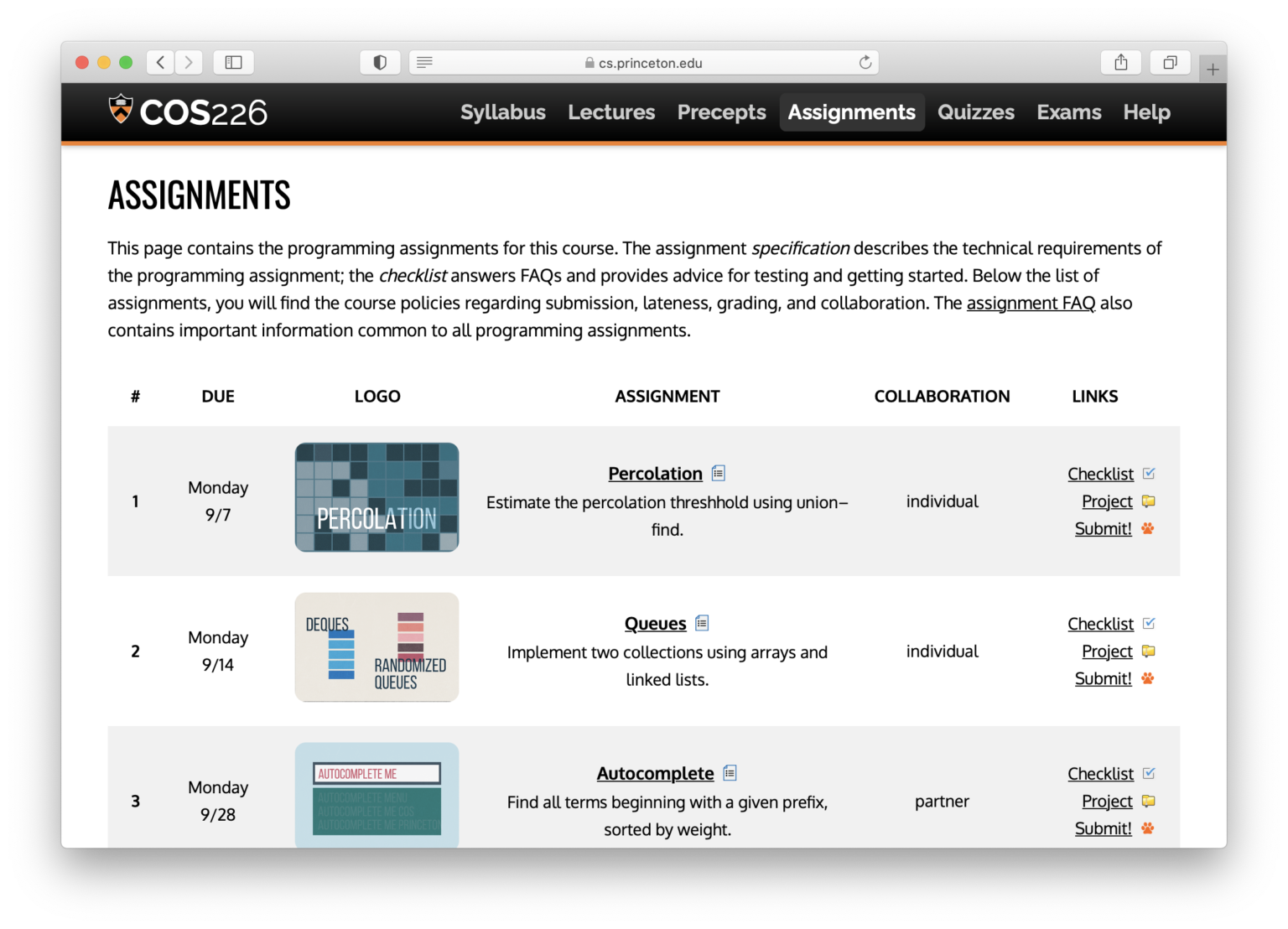
Task: Click the paw icon beside Percolation's Submit link
Action: 1147,528
